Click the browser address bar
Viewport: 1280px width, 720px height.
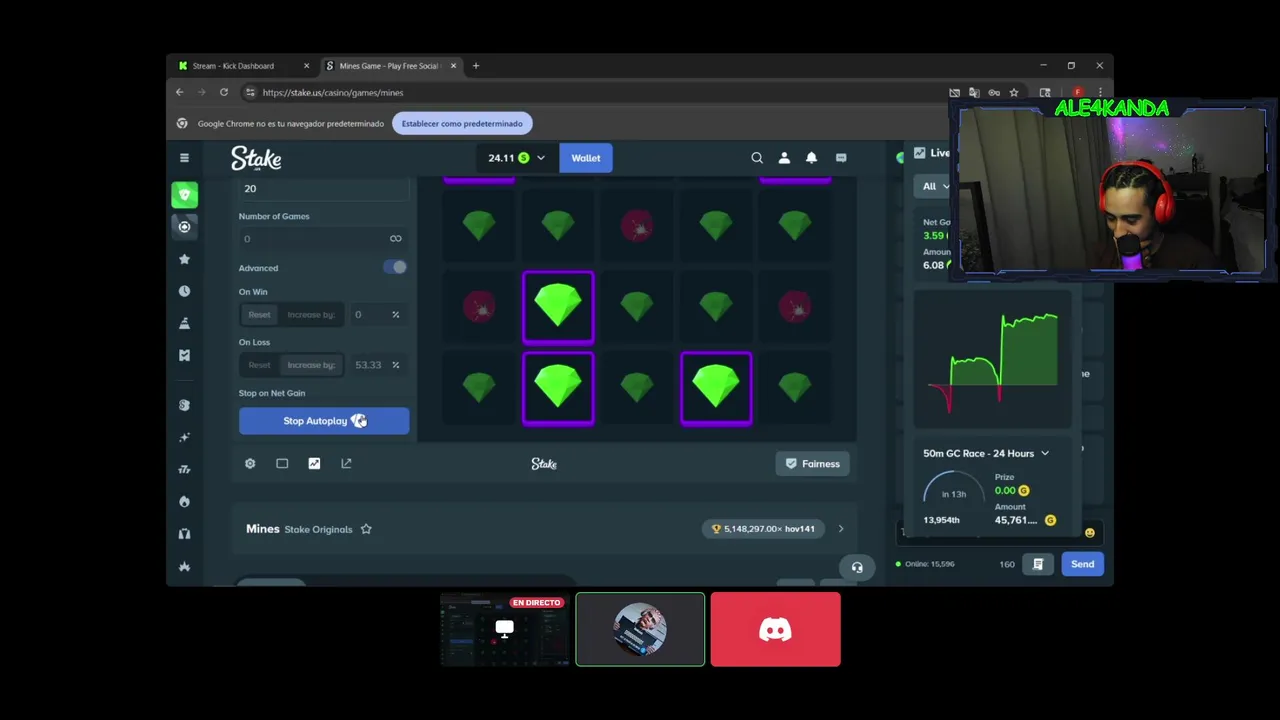point(590,92)
